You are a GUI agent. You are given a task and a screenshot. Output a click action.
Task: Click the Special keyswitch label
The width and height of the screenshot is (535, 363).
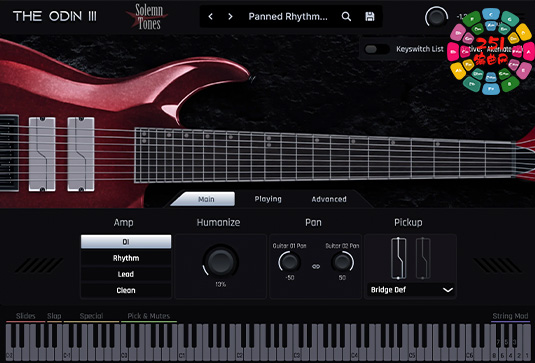[x=91, y=316]
